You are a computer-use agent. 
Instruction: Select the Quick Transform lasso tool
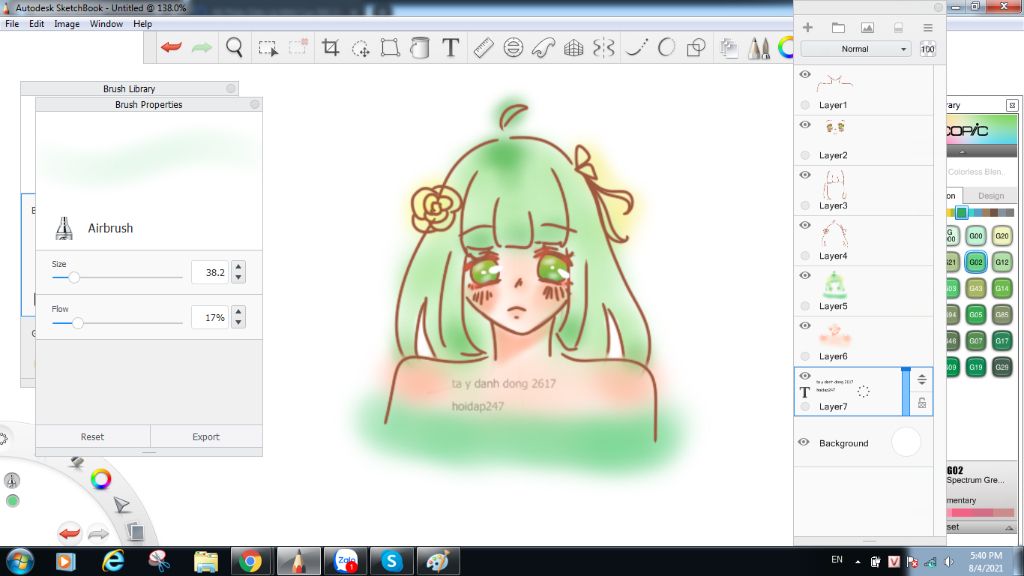tap(360, 48)
